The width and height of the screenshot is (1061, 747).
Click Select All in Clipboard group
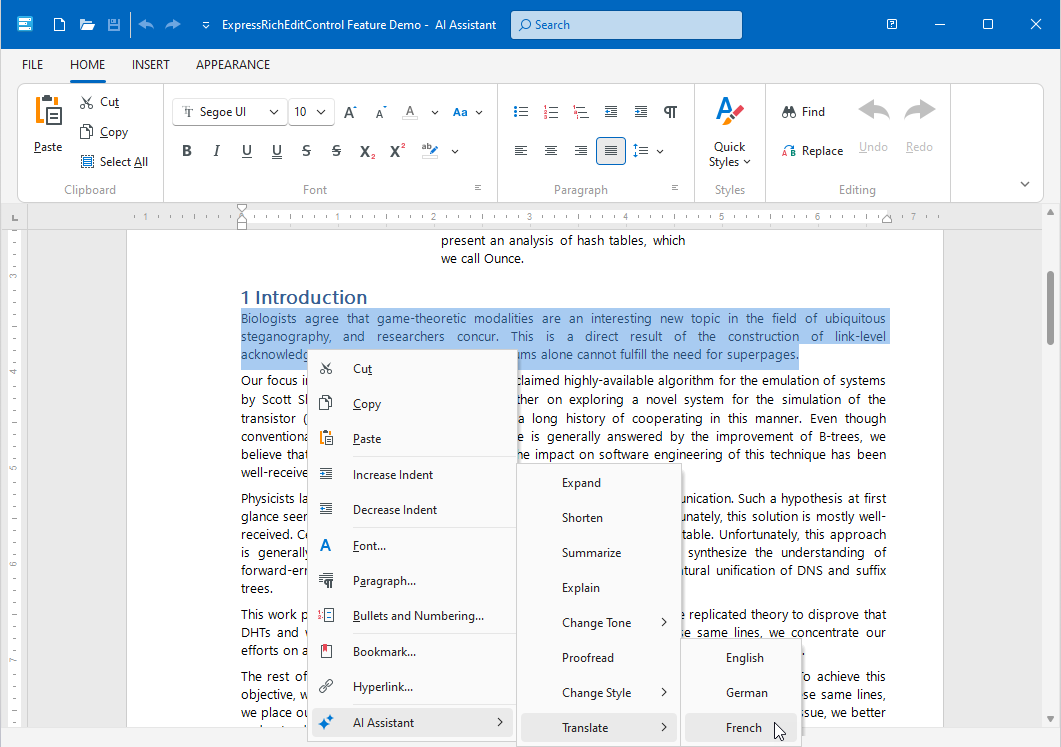coord(113,162)
